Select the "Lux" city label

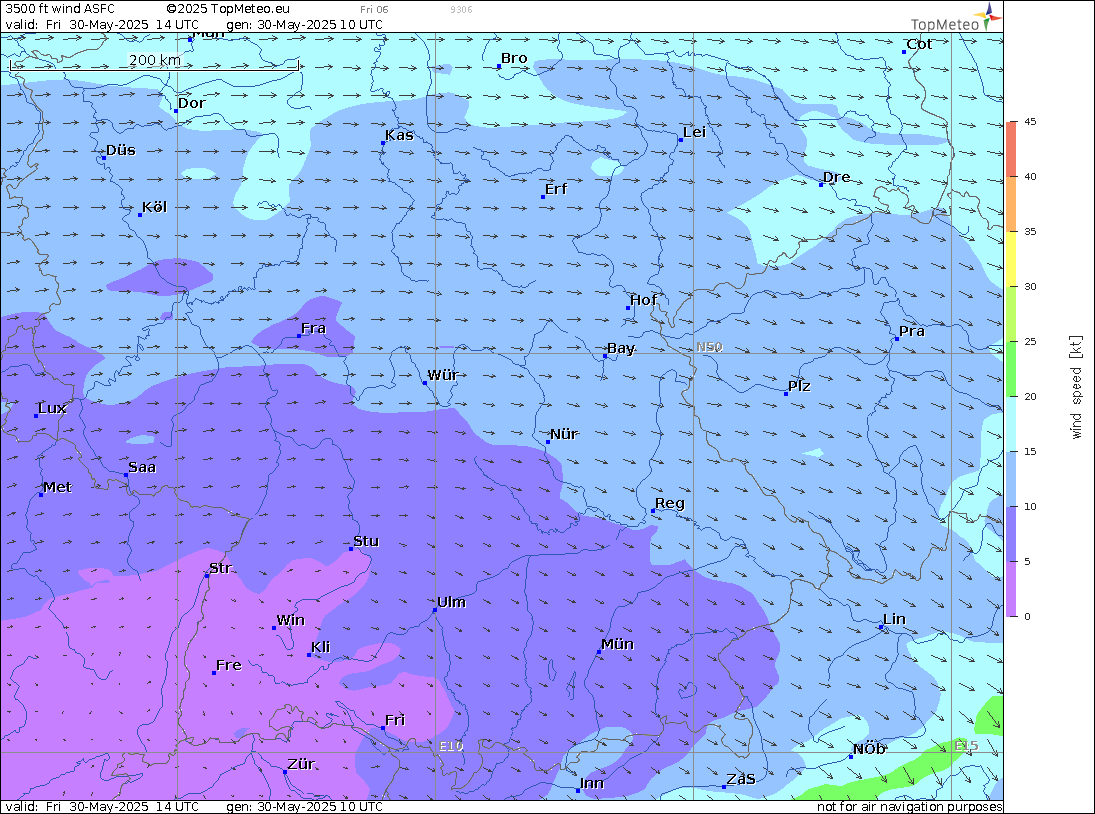(52, 408)
